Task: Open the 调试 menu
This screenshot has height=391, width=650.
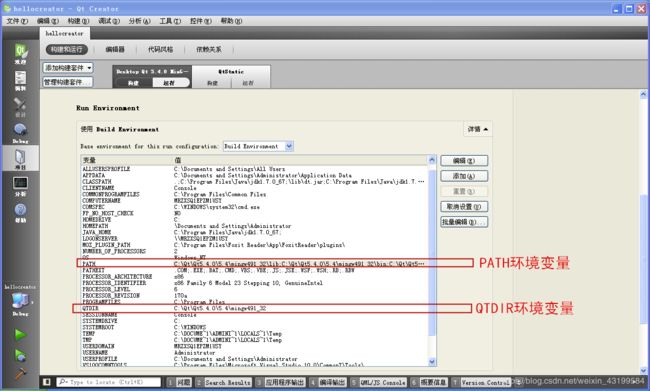Action: coord(109,21)
